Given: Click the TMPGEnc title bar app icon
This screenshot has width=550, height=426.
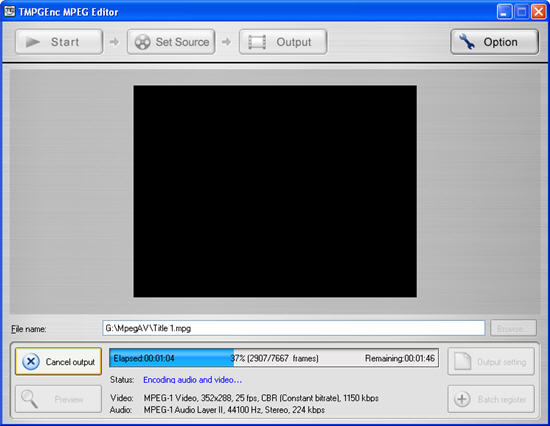Looking at the screenshot, I should coord(9,12).
